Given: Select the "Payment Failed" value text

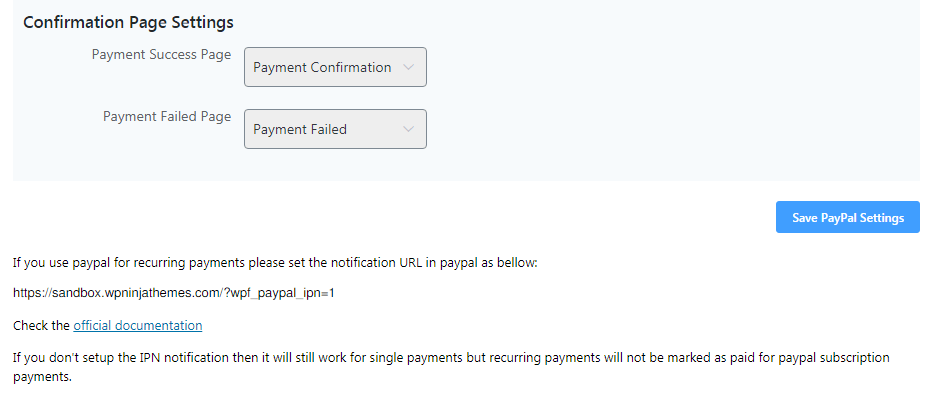Looking at the screenshot, I should (x=300, y=130).
